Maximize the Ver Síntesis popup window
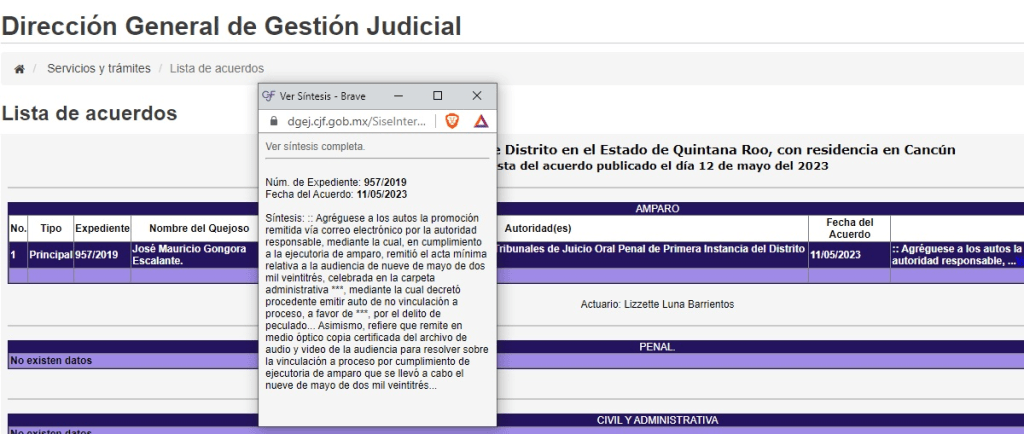The width and height of the screenshot is (1024, 434). coord(437,96)
